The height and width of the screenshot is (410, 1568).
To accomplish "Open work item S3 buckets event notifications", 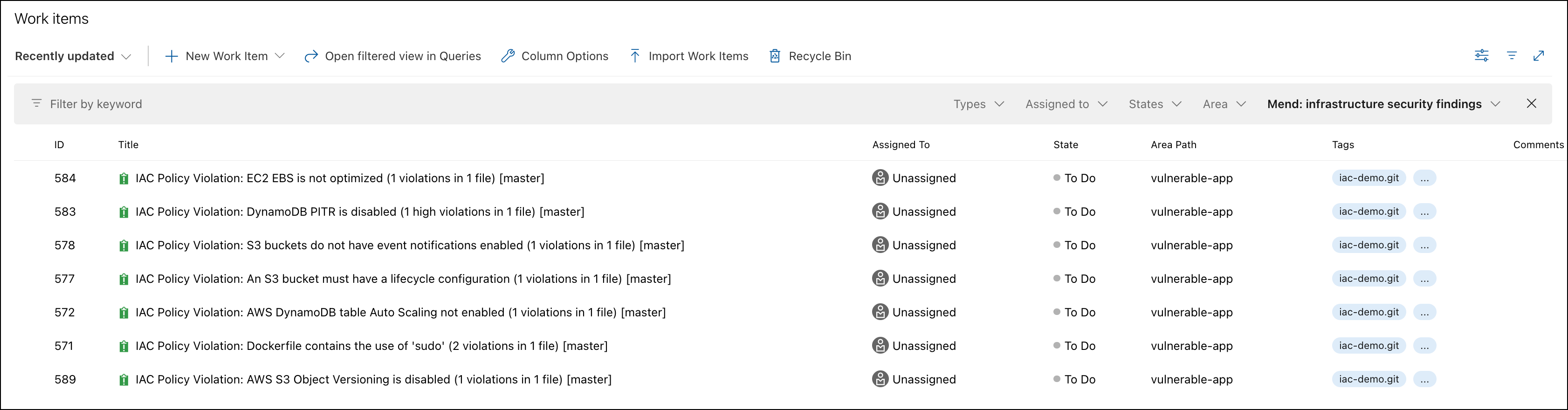I will (x=410, y=245).
